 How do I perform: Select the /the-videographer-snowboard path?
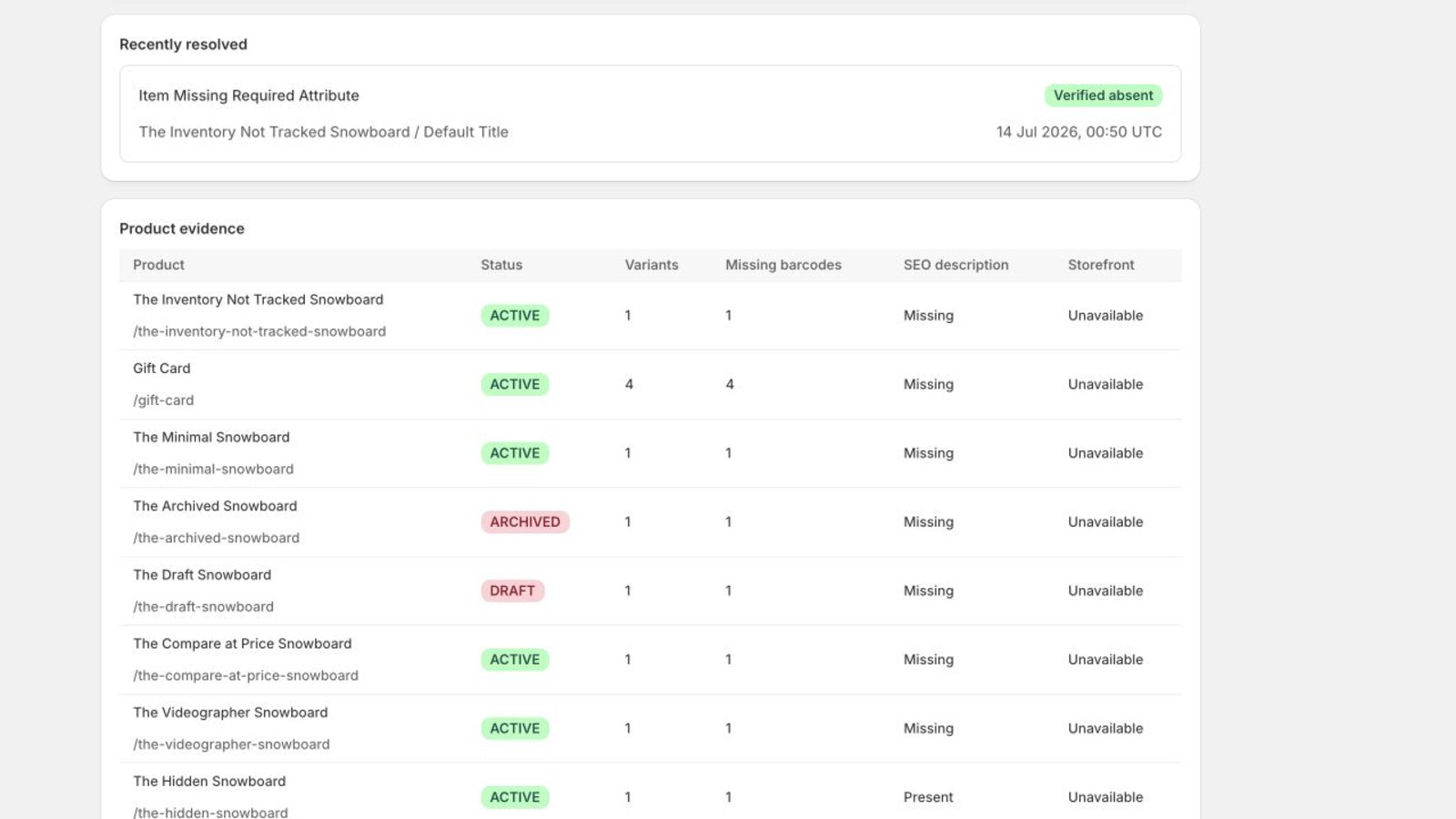[232, 744]
